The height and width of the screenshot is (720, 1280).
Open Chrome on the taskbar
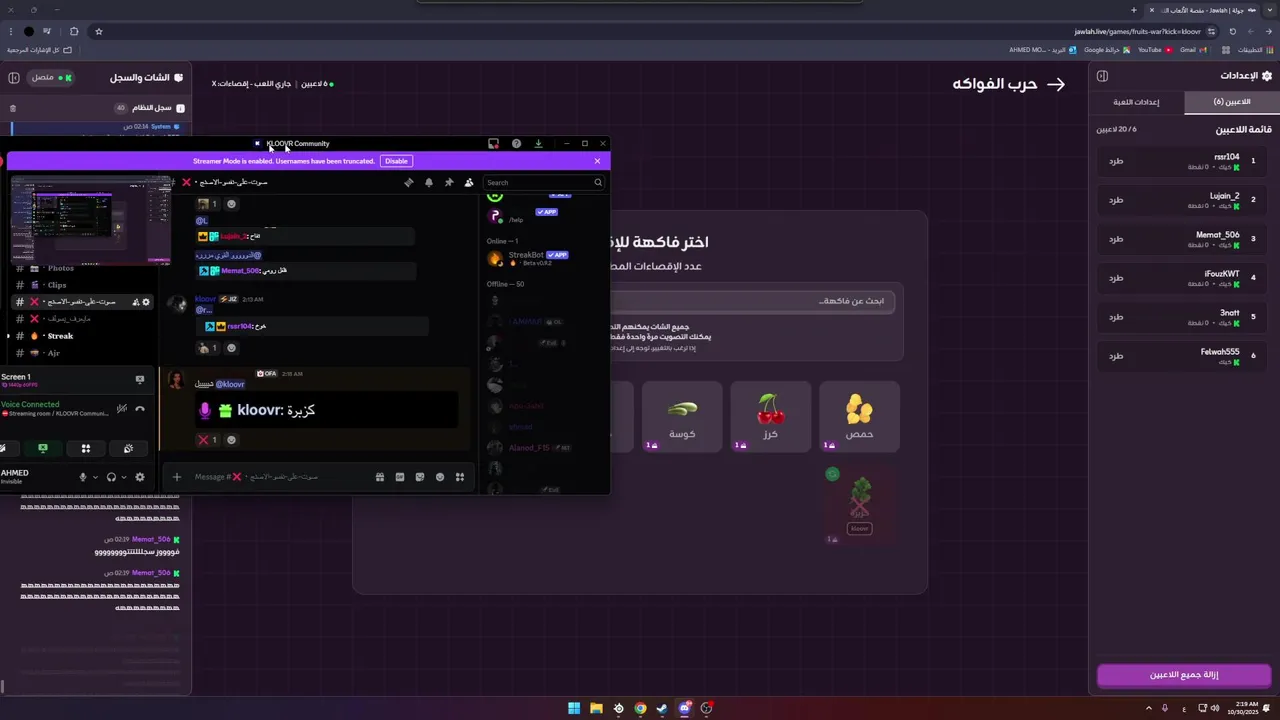(640, 708)
